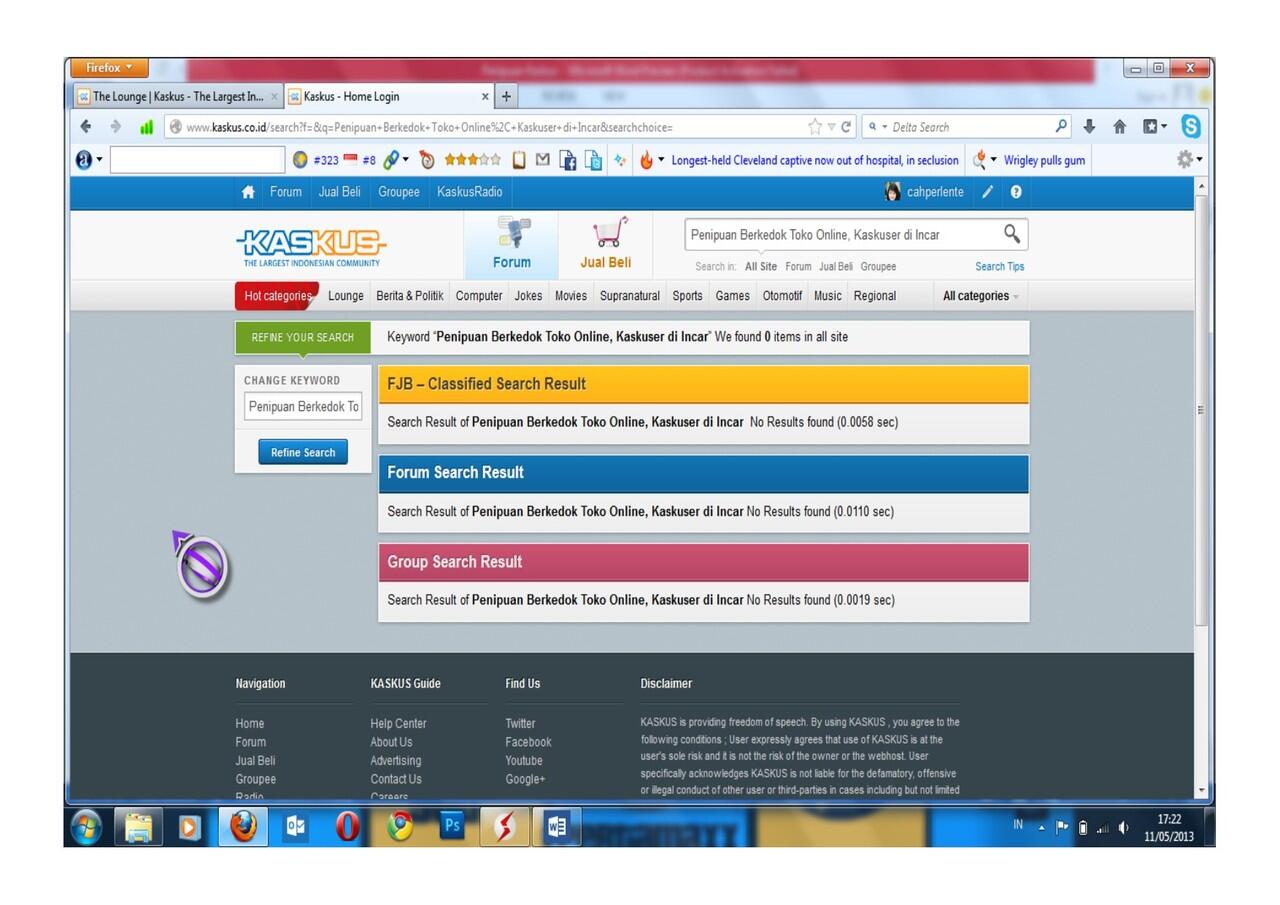Select the Kaskus Home Login tab
The height and width of the screenshot is (905, 1280).
tap(390, 97)
